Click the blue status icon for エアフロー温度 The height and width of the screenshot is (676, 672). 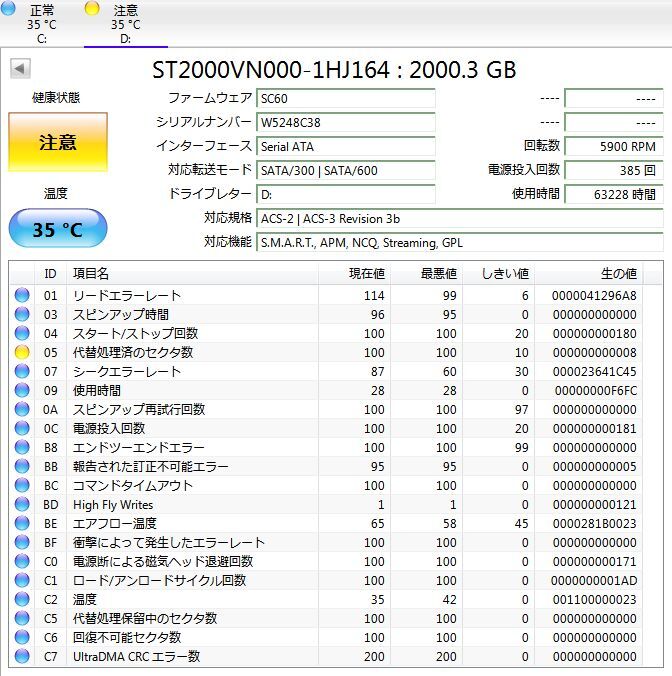click(22, 524)
